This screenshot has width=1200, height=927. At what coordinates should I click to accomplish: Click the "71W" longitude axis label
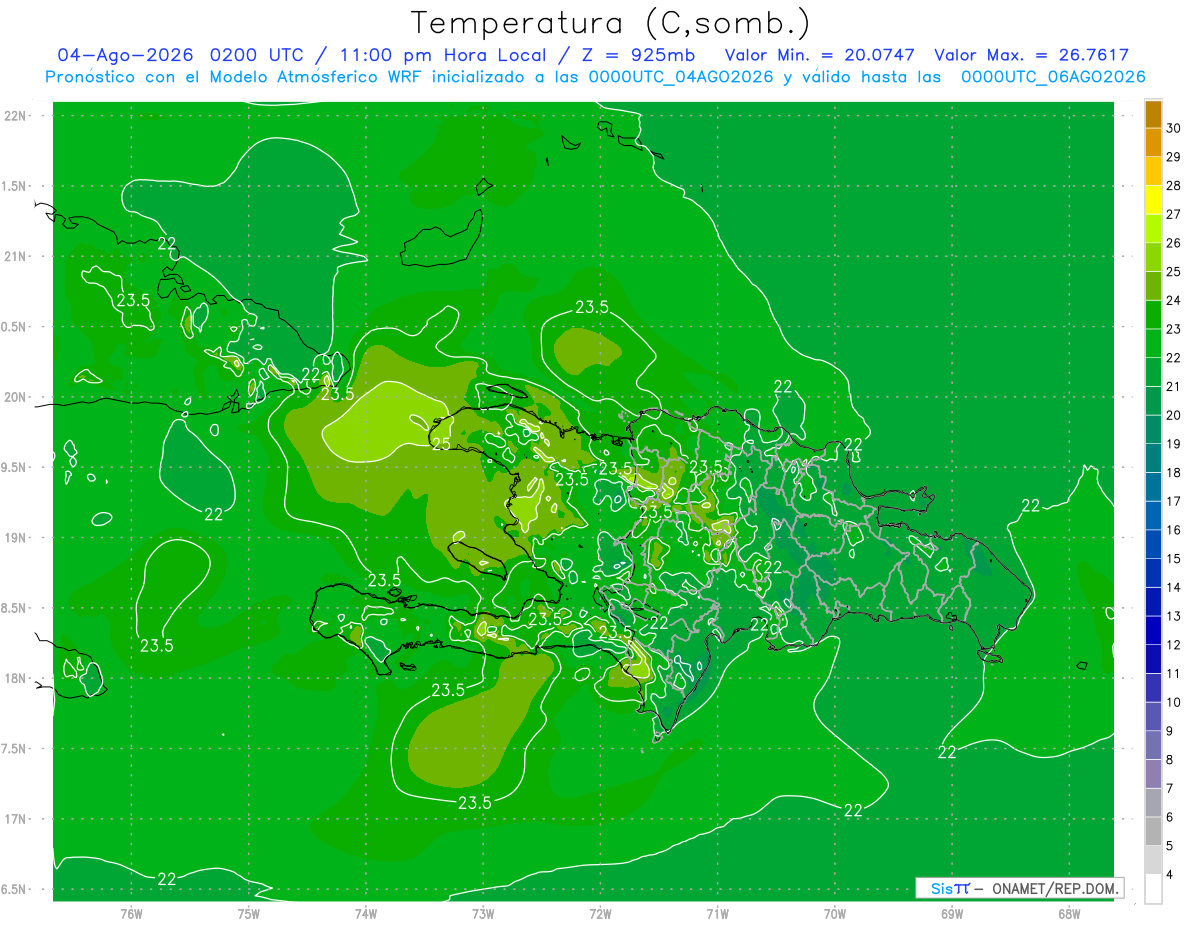[717, 913]
